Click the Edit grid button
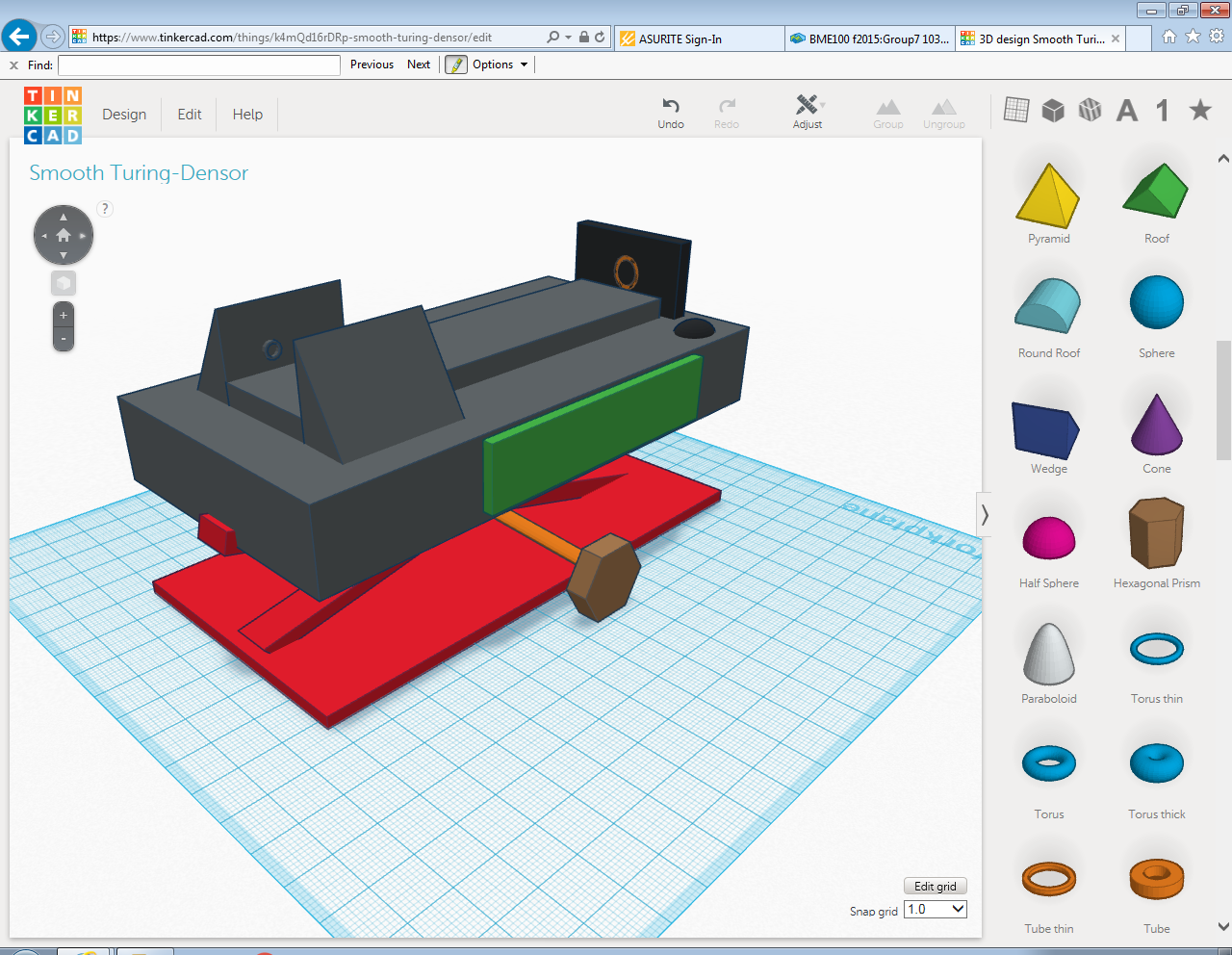Viewport: 1232px width, 955px height. point(935,886)
